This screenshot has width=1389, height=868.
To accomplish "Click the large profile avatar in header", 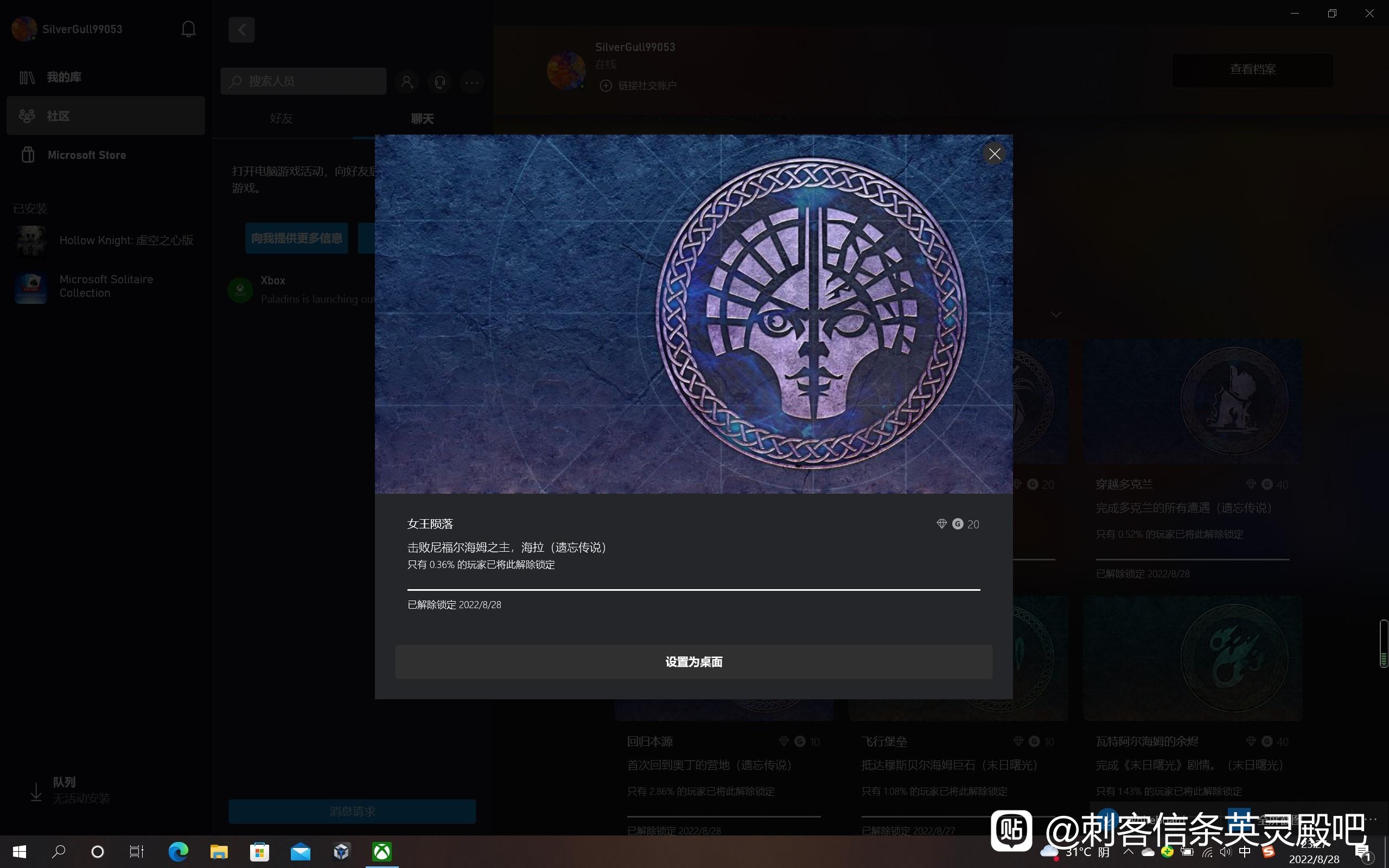I will point(566,71).
